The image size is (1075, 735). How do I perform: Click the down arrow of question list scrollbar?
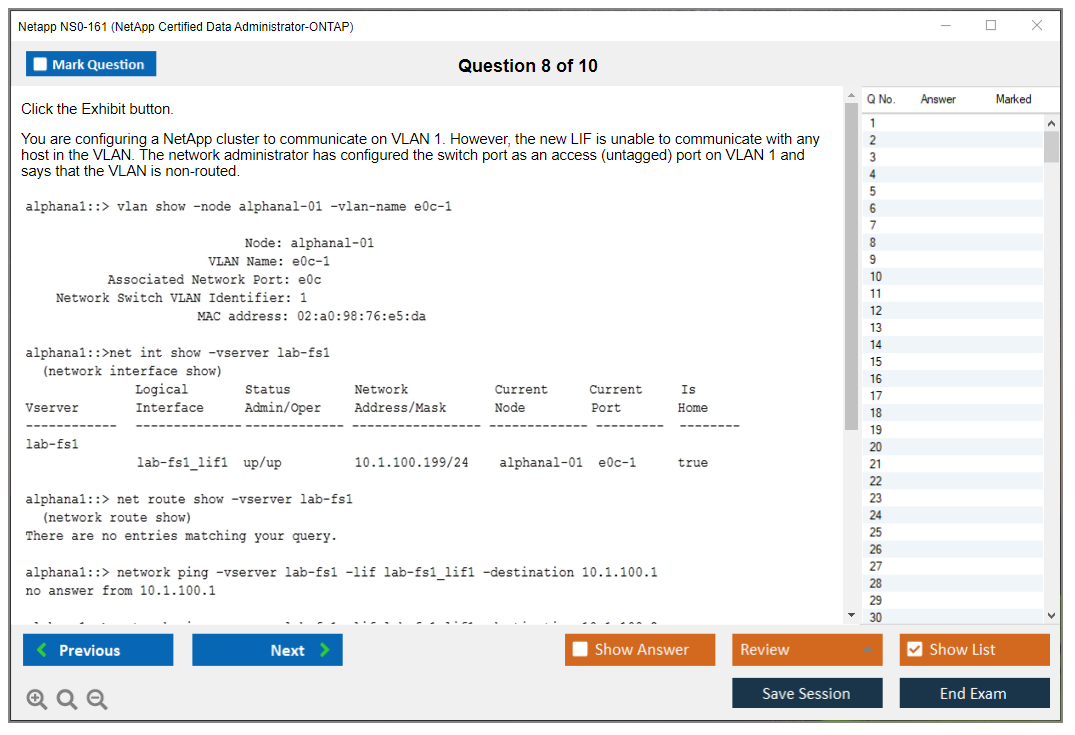[x=1051, y=616]
